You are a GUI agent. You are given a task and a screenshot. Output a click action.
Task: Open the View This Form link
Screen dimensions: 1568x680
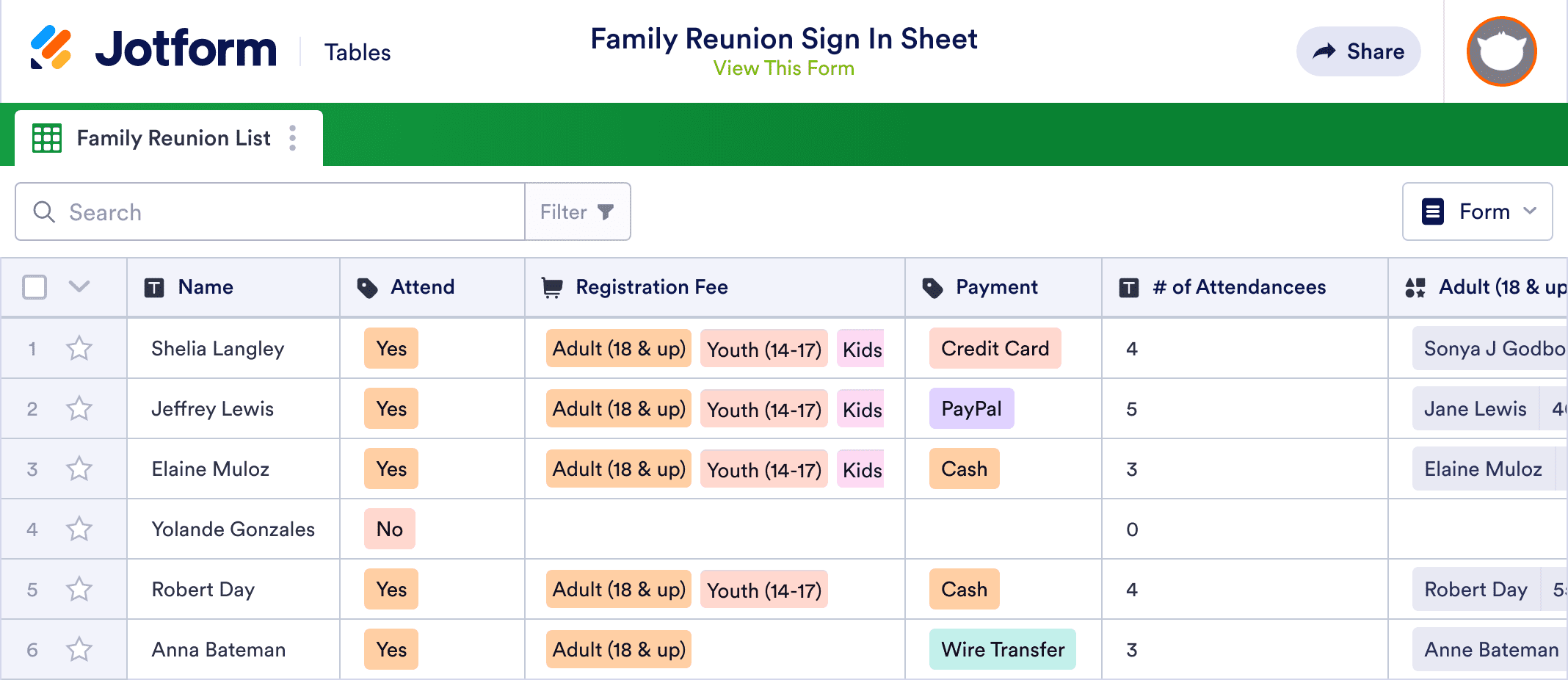tap(783, 68)
